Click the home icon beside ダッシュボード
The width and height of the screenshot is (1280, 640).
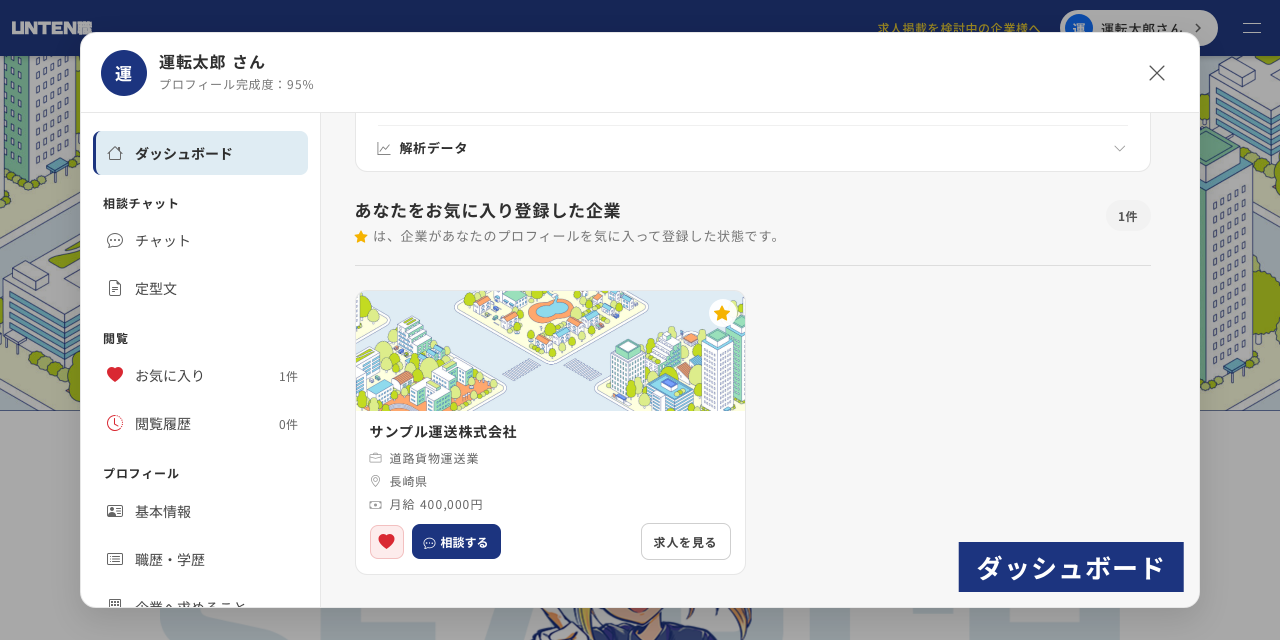(x=115, y=153)
